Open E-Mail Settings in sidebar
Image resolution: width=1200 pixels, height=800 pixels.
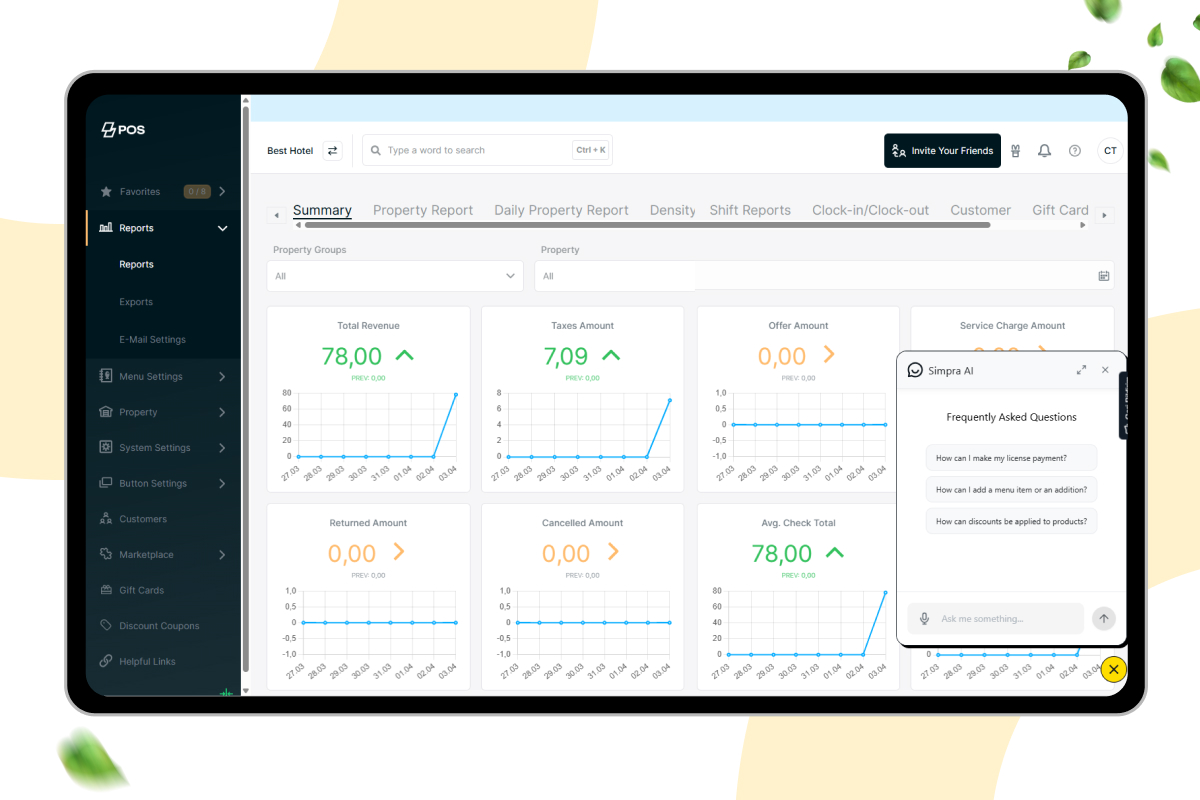pos(152,340)
